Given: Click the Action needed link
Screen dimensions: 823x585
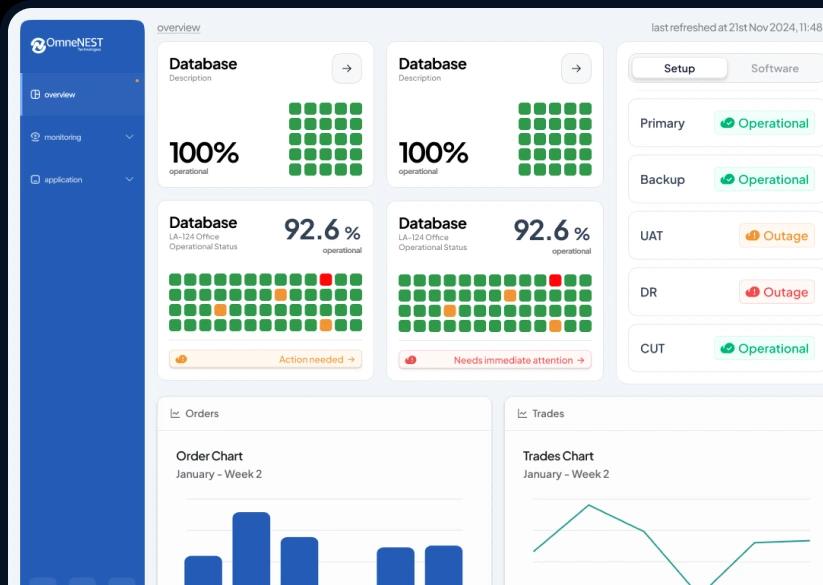Looking at the screenshot, I should (x=316, y=359).
